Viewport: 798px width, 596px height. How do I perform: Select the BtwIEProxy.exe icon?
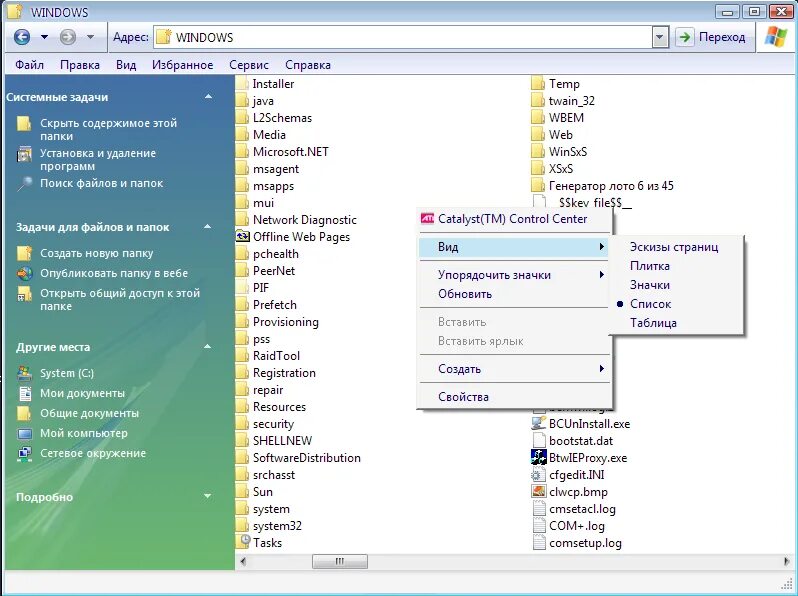[538, 457]
